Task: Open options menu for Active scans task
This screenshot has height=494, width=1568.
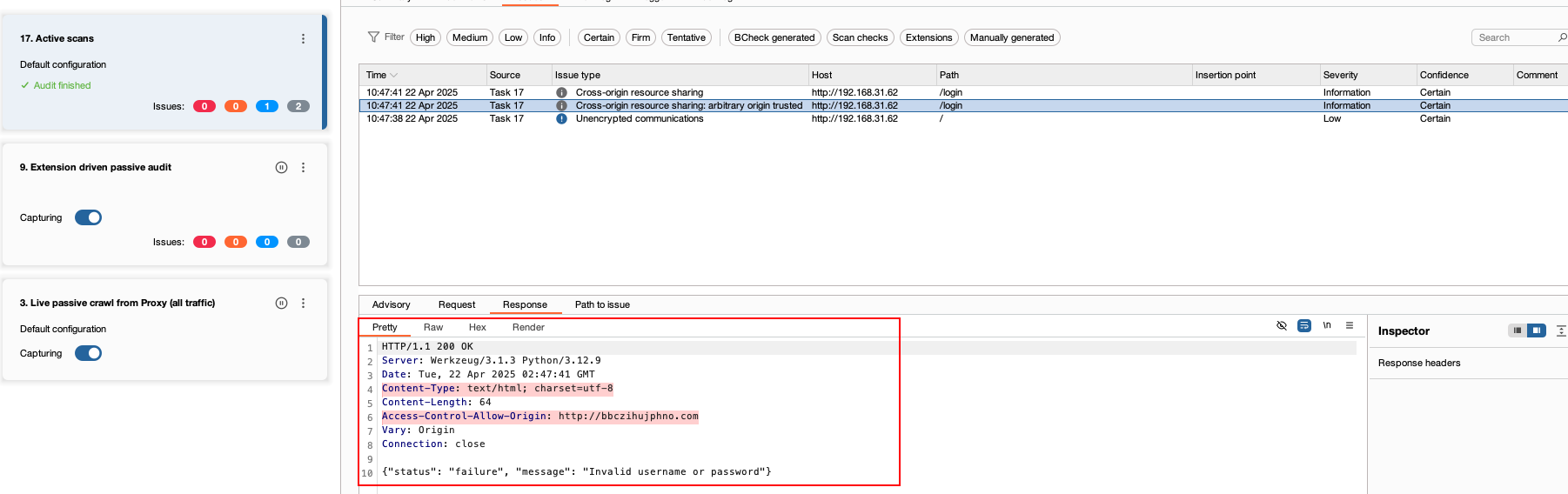Action: click(303, 38)
